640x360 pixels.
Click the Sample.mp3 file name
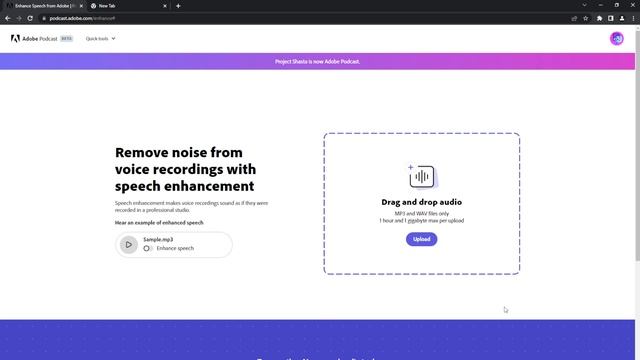(x=158, y=240)
